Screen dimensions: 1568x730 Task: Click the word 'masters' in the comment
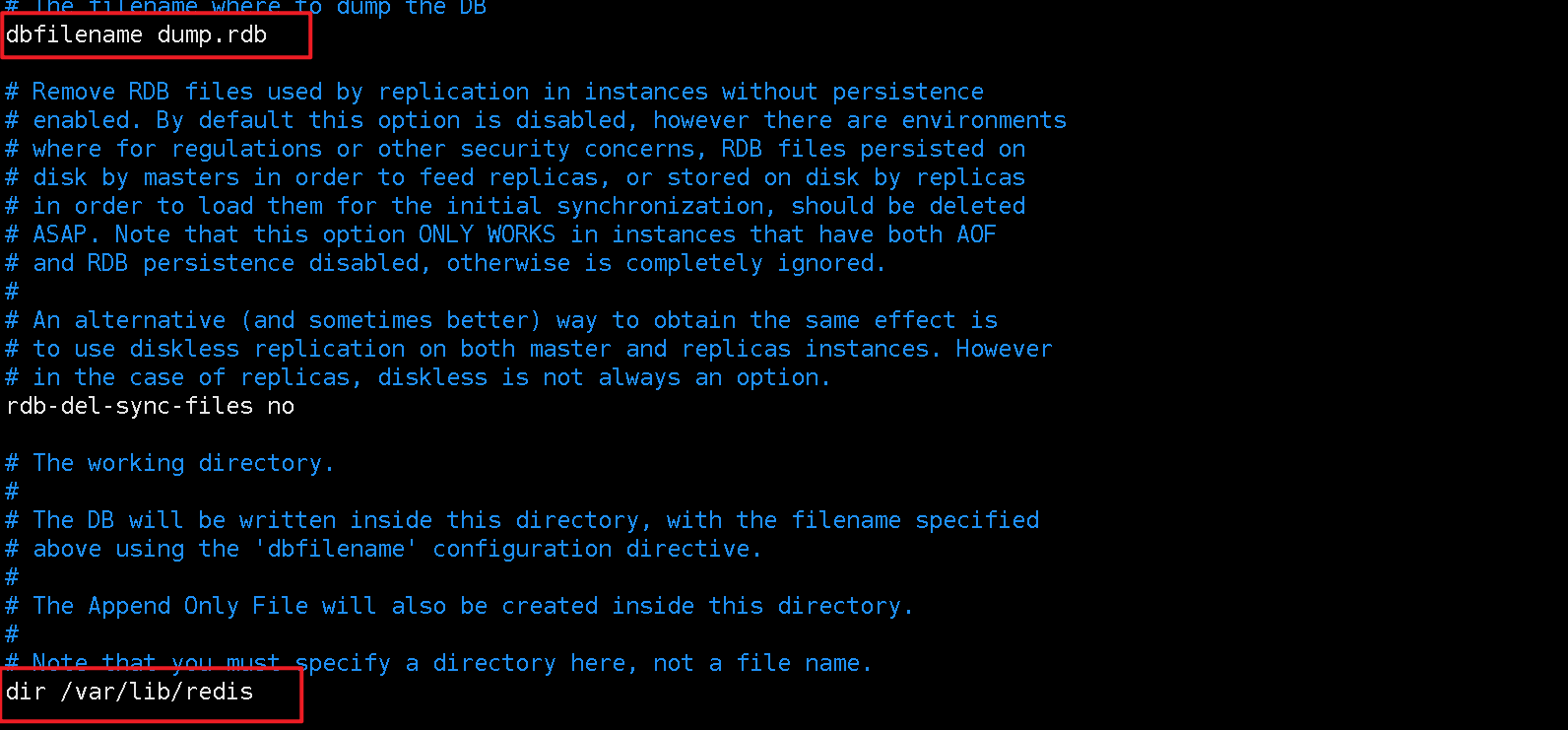tap(191, 178)
